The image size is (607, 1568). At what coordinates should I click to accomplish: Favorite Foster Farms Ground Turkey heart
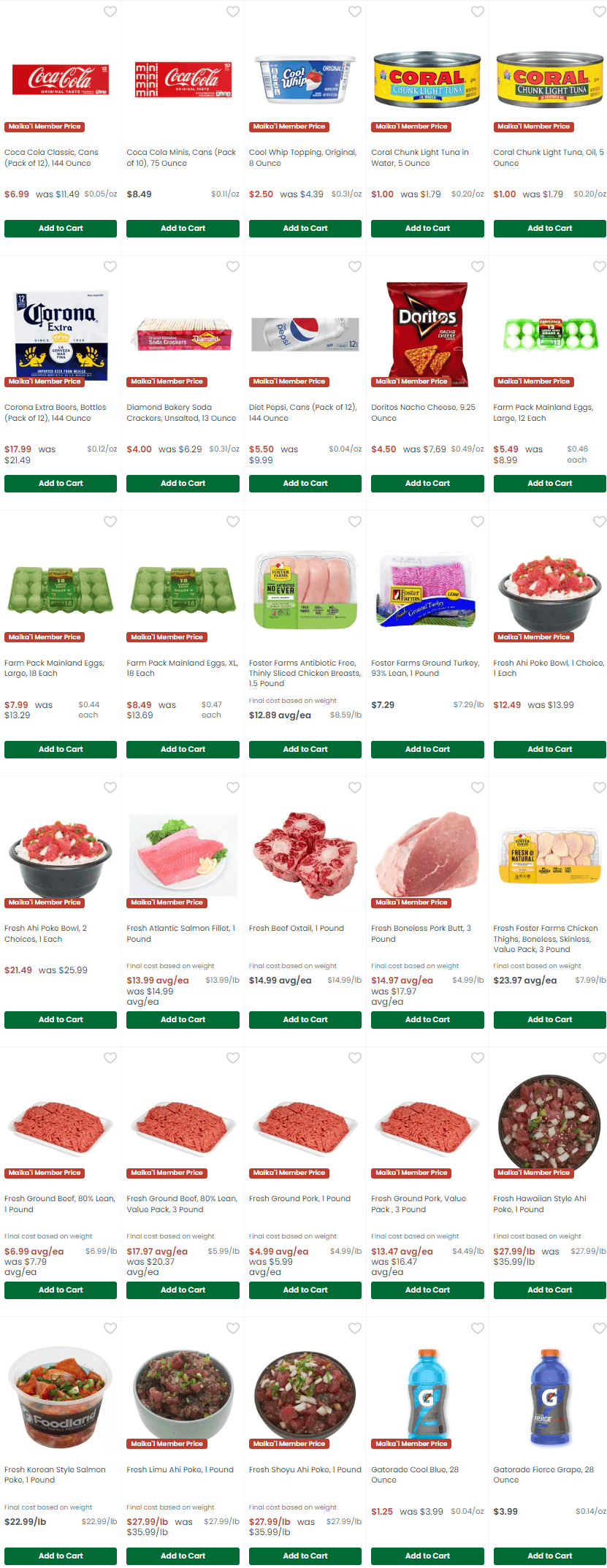coord(478,522)
